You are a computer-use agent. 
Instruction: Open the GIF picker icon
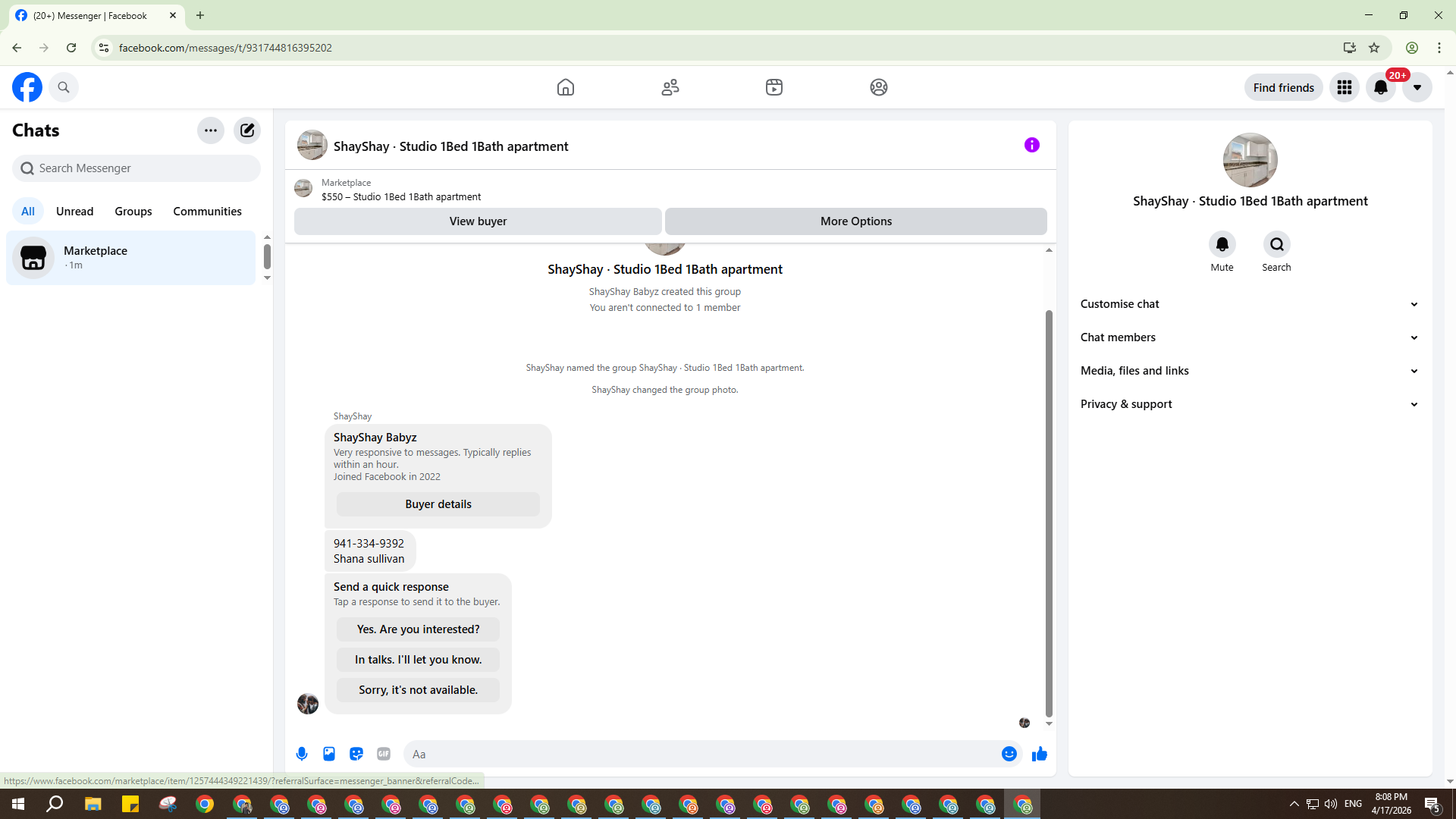click(384, 754)
